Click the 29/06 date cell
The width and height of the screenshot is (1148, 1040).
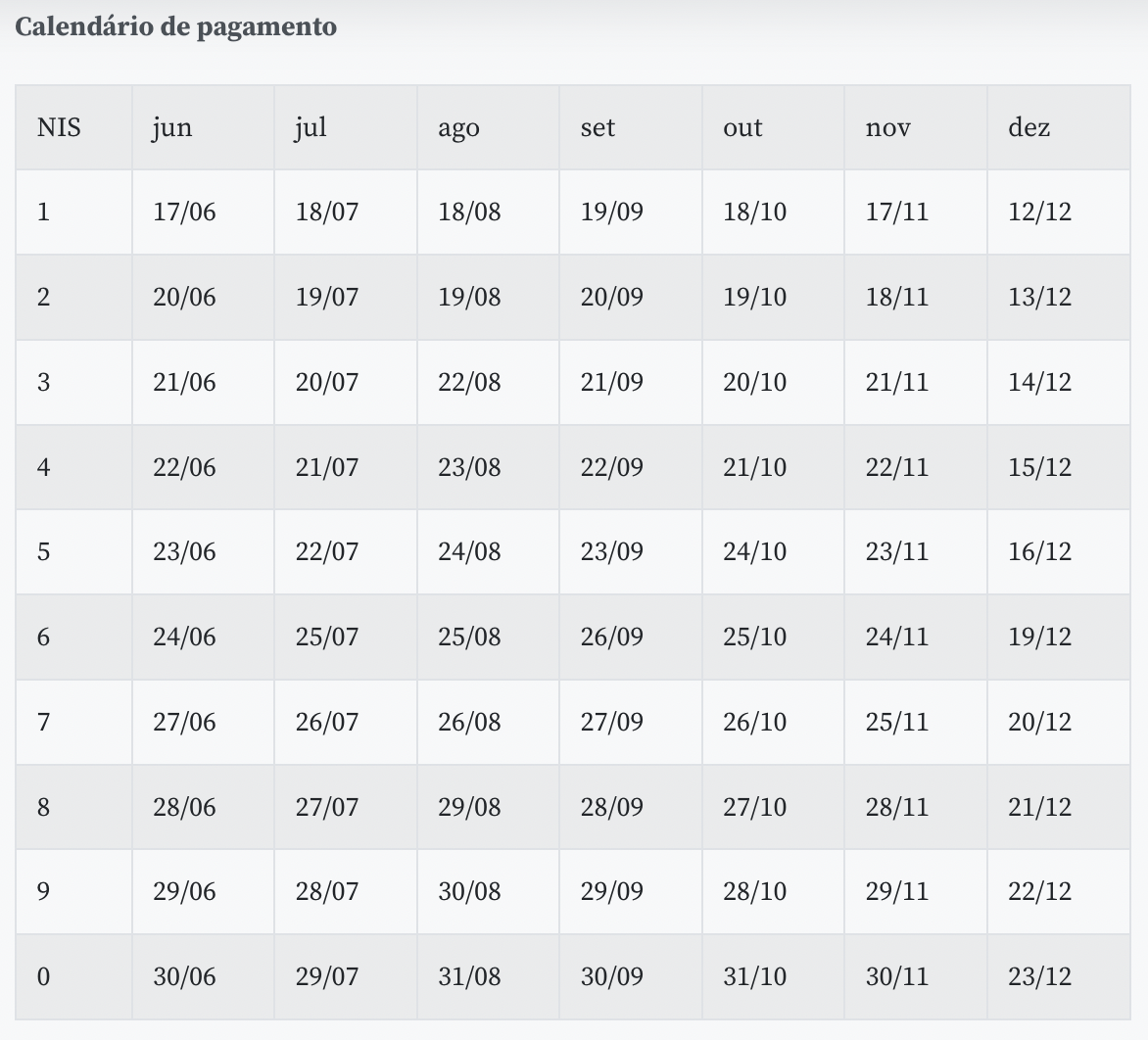pos(184,891)
